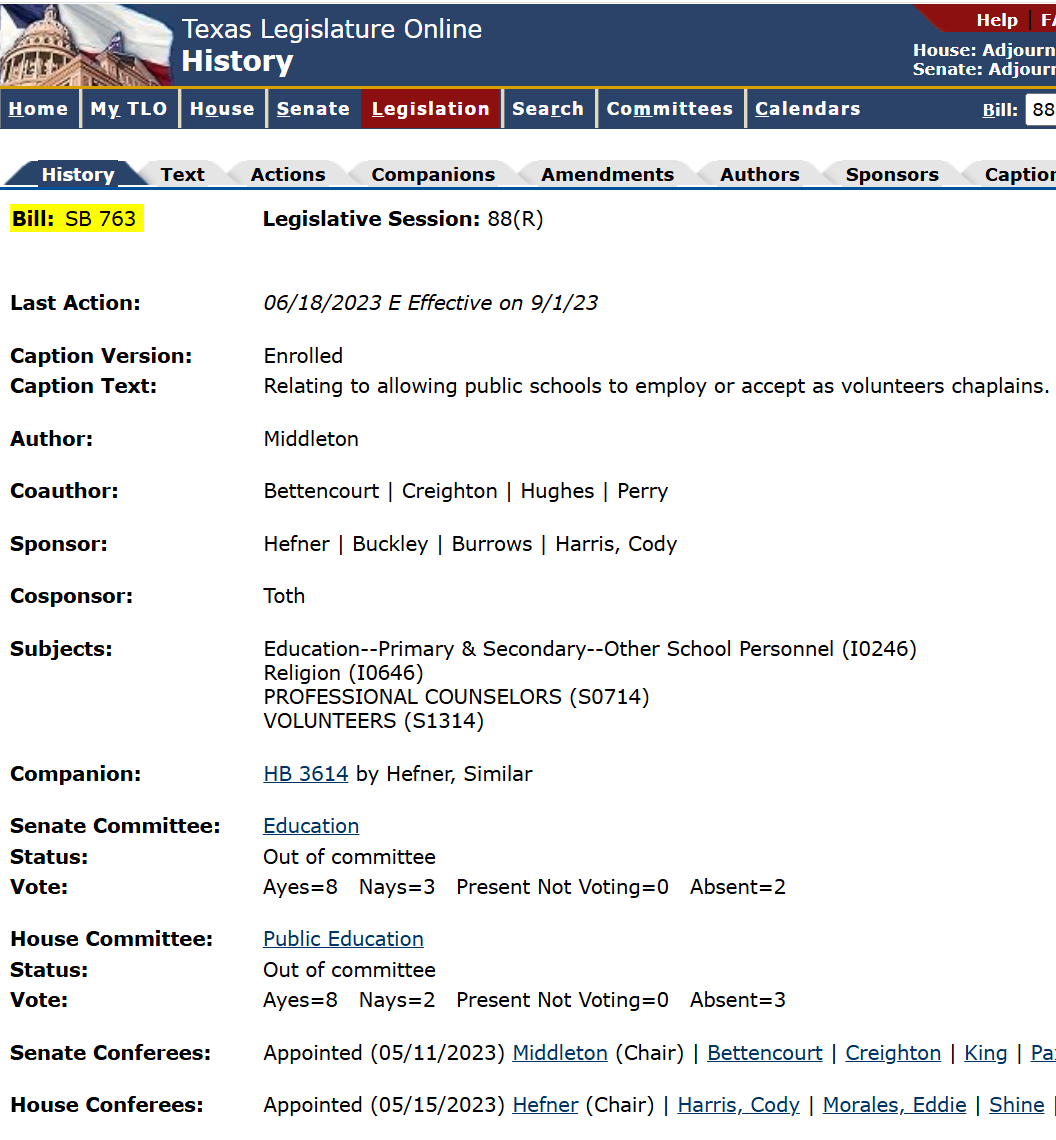1056x1140 pixels.
Task: Click the Caption Text about chaplains
Action: 656,386
